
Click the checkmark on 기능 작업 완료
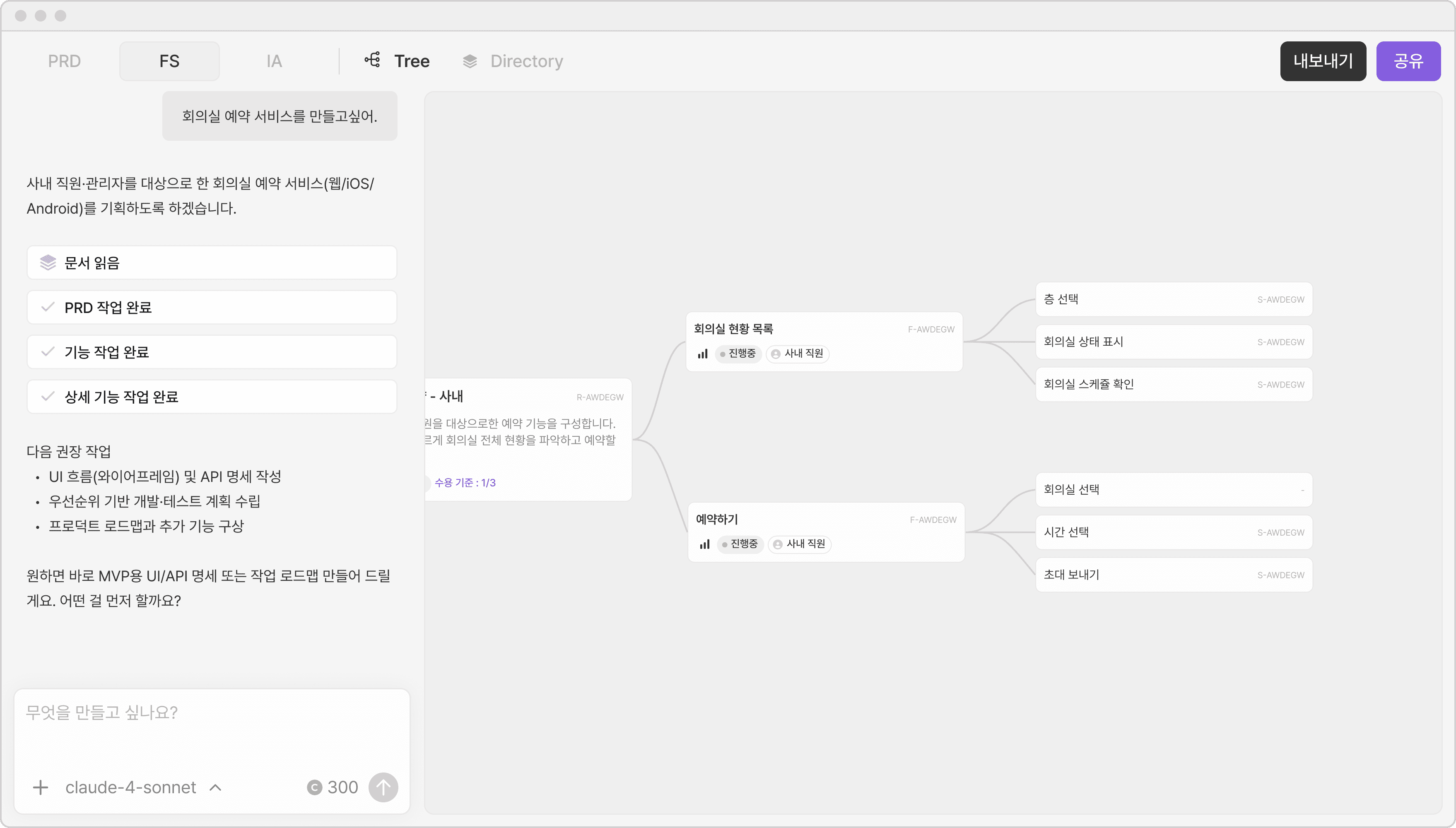coord(48,352)
